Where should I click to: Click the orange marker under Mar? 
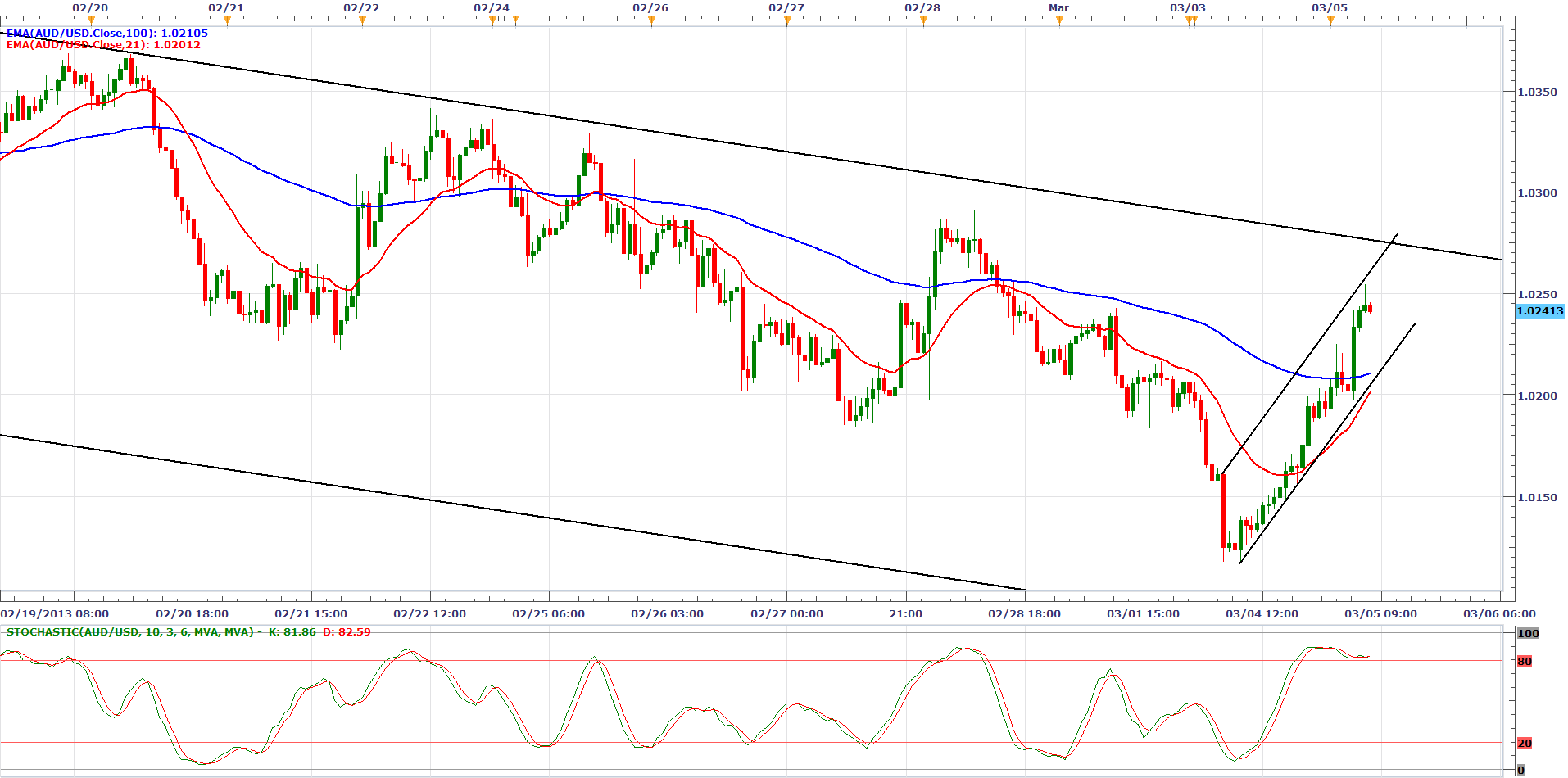tap(1059, 20)
